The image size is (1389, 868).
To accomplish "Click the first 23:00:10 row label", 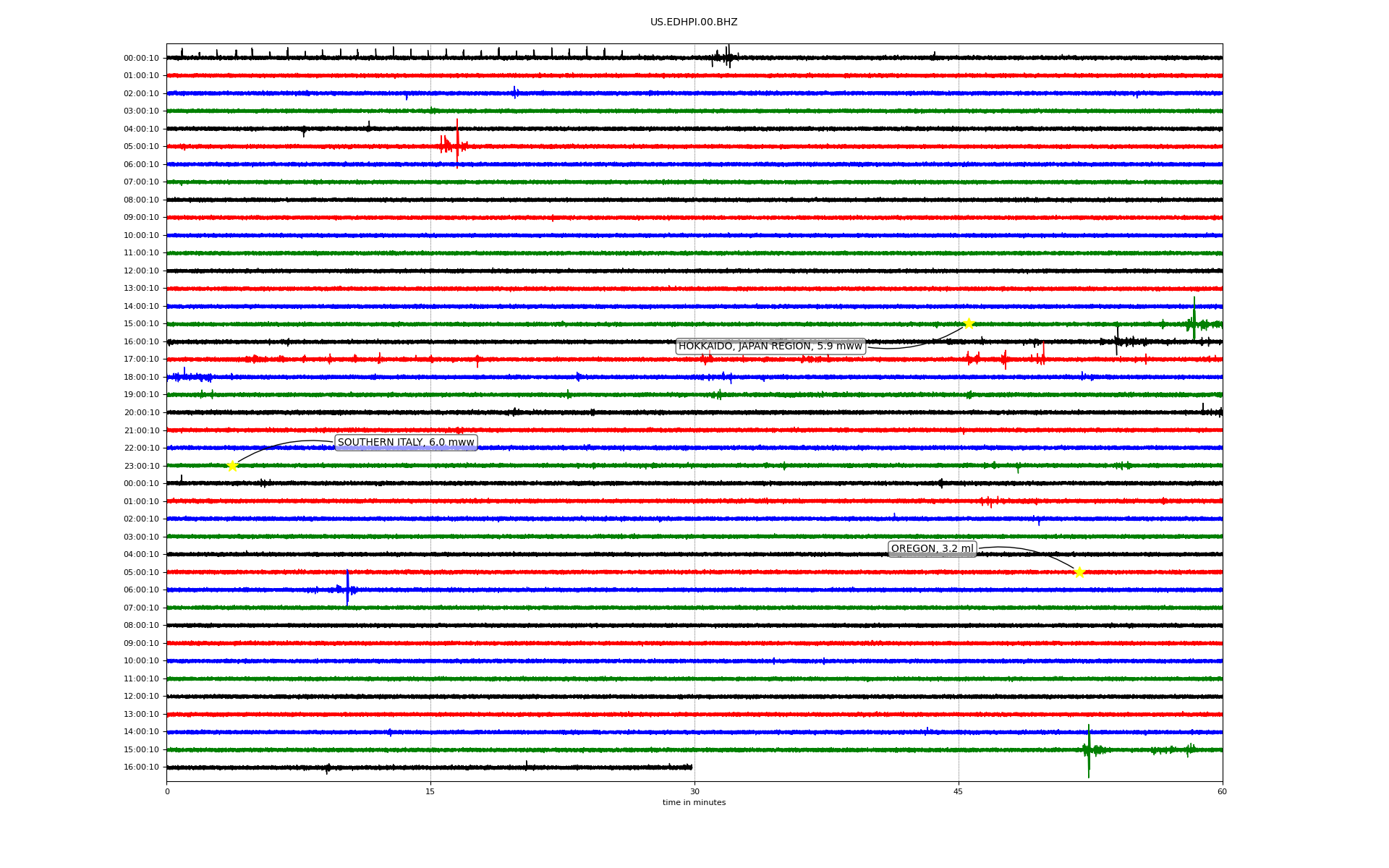I will 141,466.
